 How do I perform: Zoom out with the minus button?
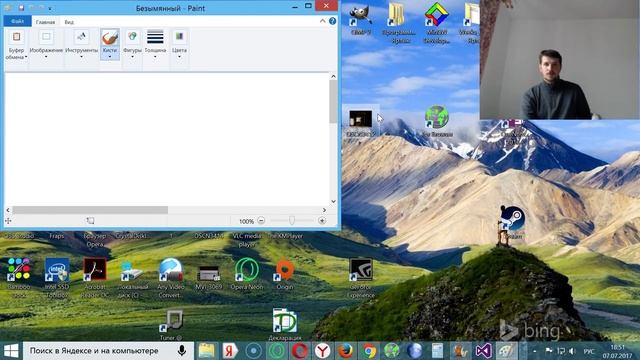coord(261,220)
